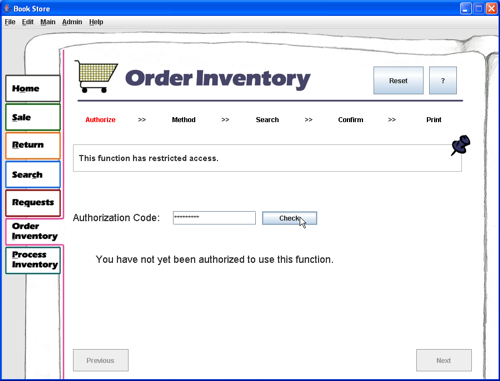The image size is (500, 381).
Task: Click the Reset button
Action: [x=398, y=80]
